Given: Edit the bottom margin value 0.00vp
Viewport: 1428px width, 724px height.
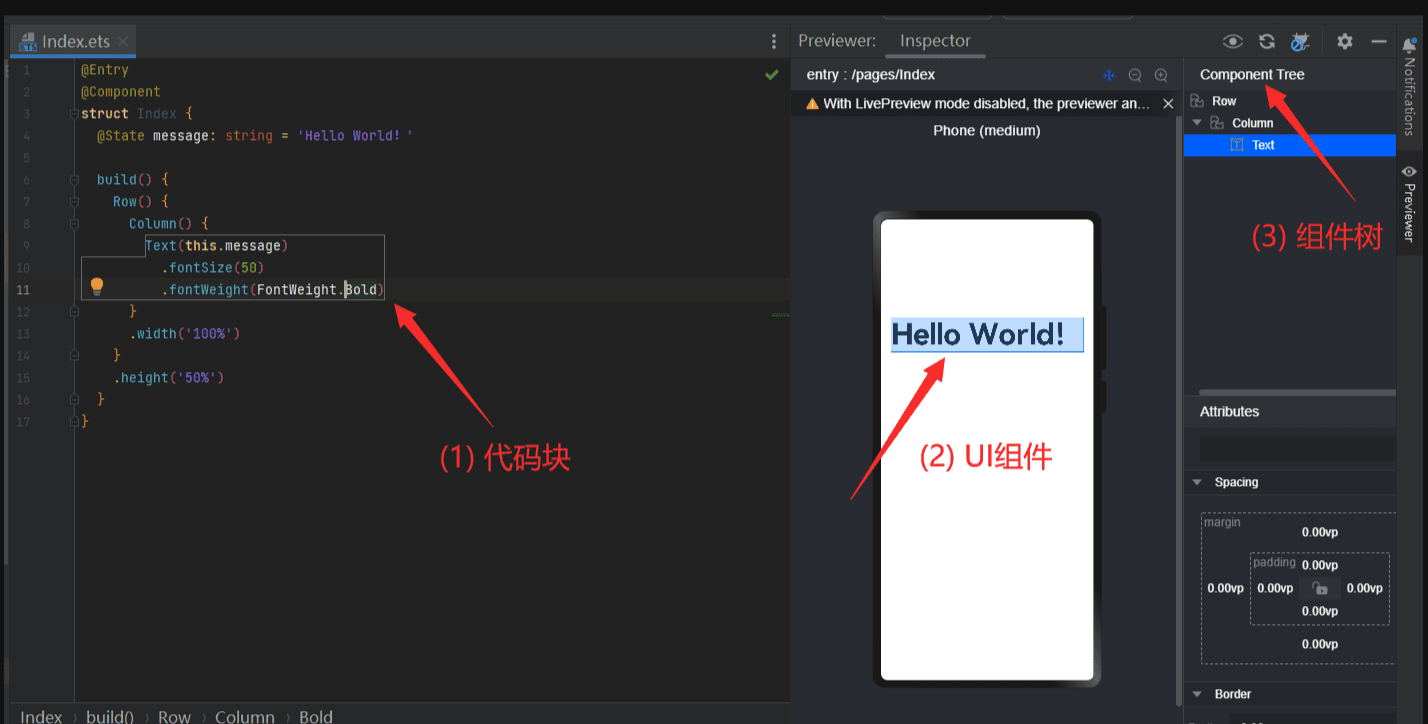Looking at the screenshot, I should pos(1320,644).
